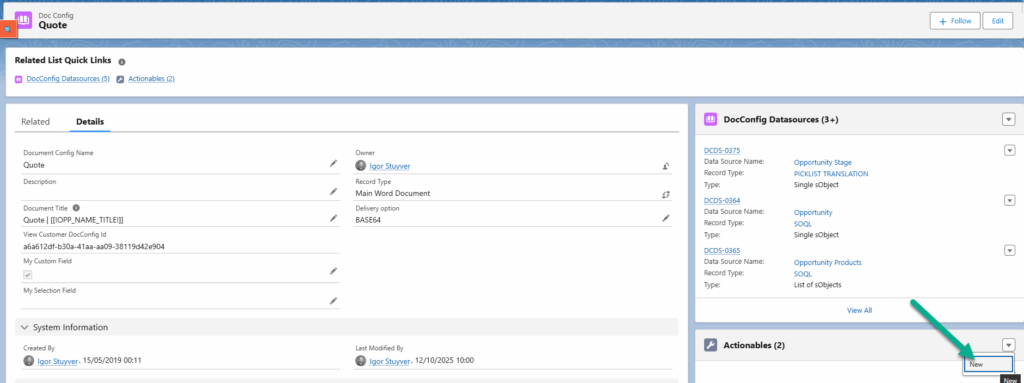Viewport: 1024px width, 383px height.
Task: Open the DocConfig Datasources (5) quick link
Action: [68, 79]
